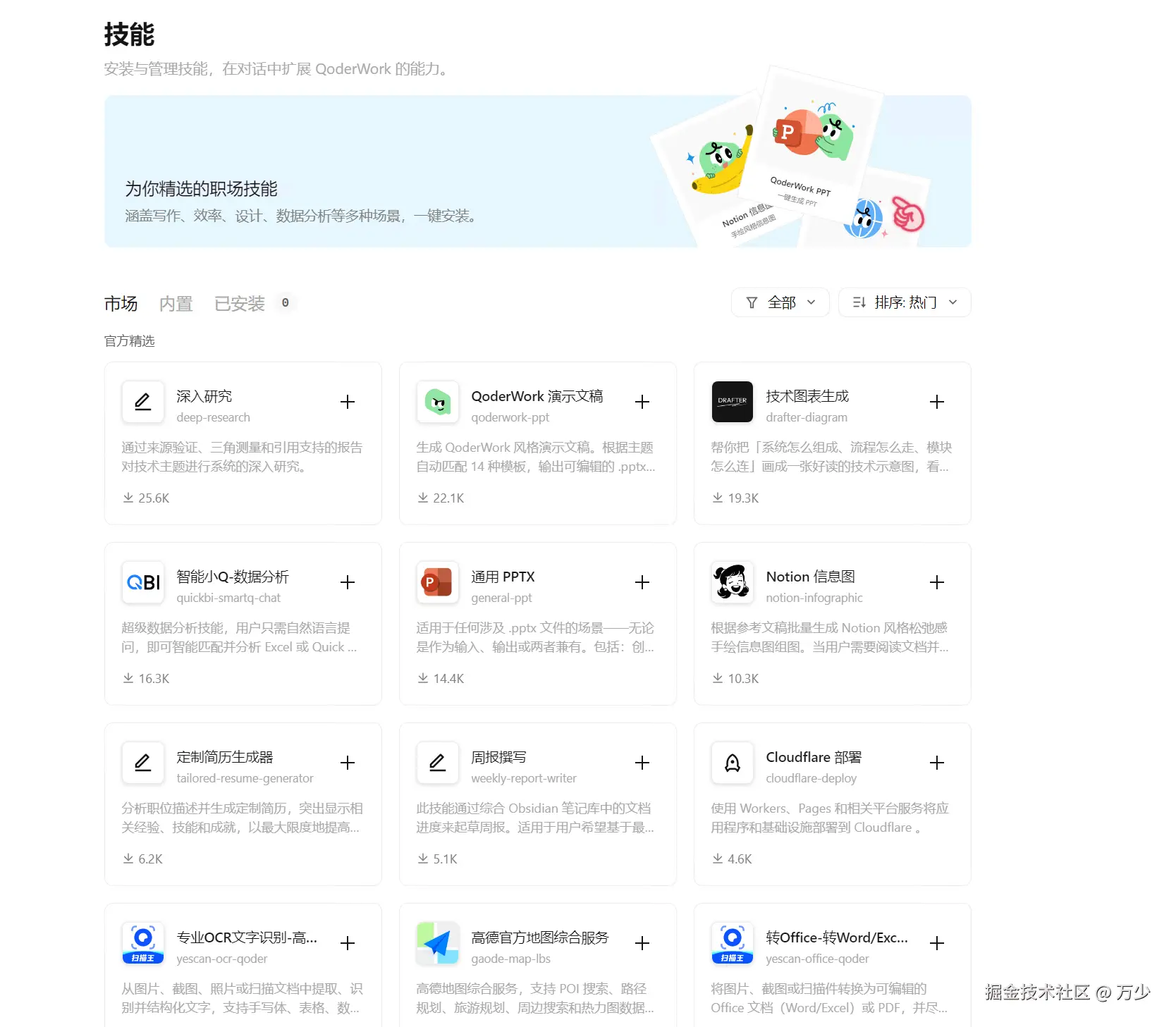Open the 深入研究 pencil icon
This screenshot has width=1176, height=1027.
(x=143, y=402)
